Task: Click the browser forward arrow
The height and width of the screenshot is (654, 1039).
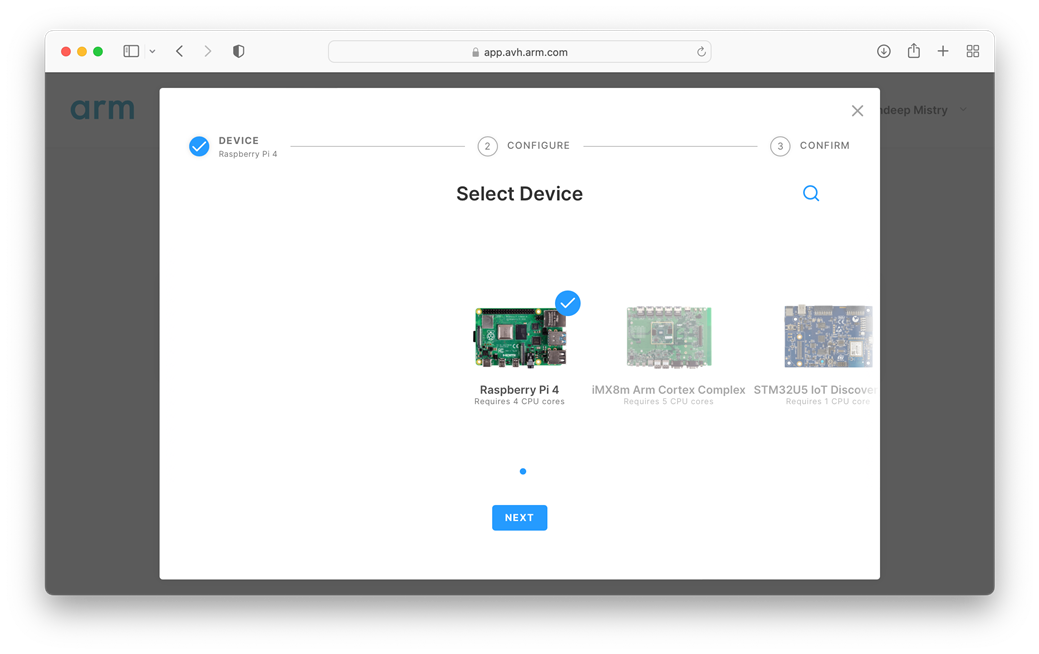Action: pyautogui.click(x=208, y=51)
